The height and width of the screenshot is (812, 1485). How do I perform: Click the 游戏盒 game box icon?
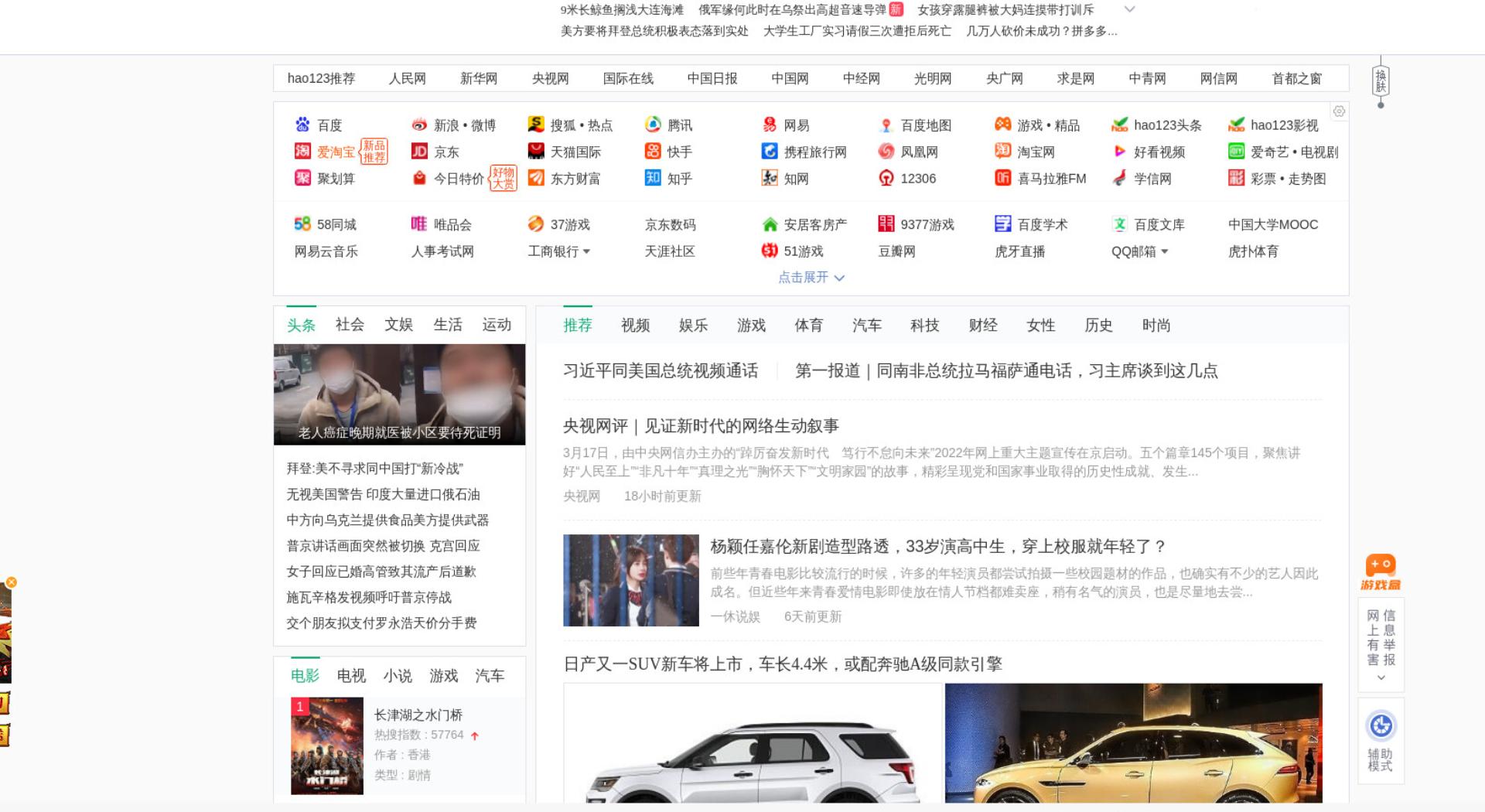(x=1381, y=572)
